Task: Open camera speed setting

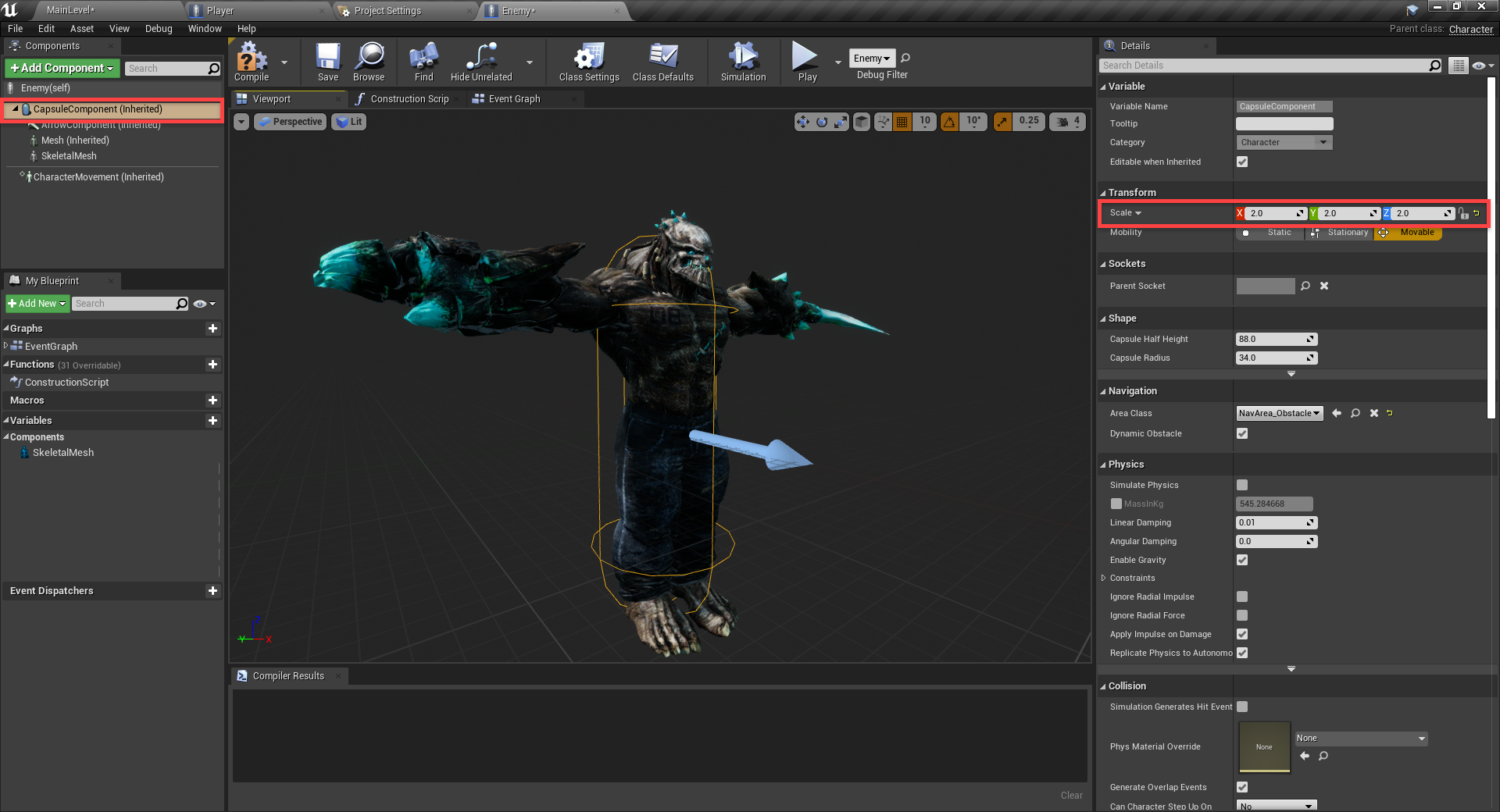Action: [1067, 122]
